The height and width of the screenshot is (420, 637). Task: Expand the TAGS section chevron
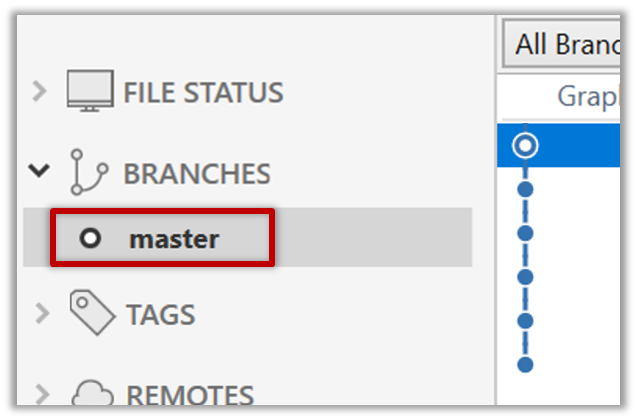point(39,314)
